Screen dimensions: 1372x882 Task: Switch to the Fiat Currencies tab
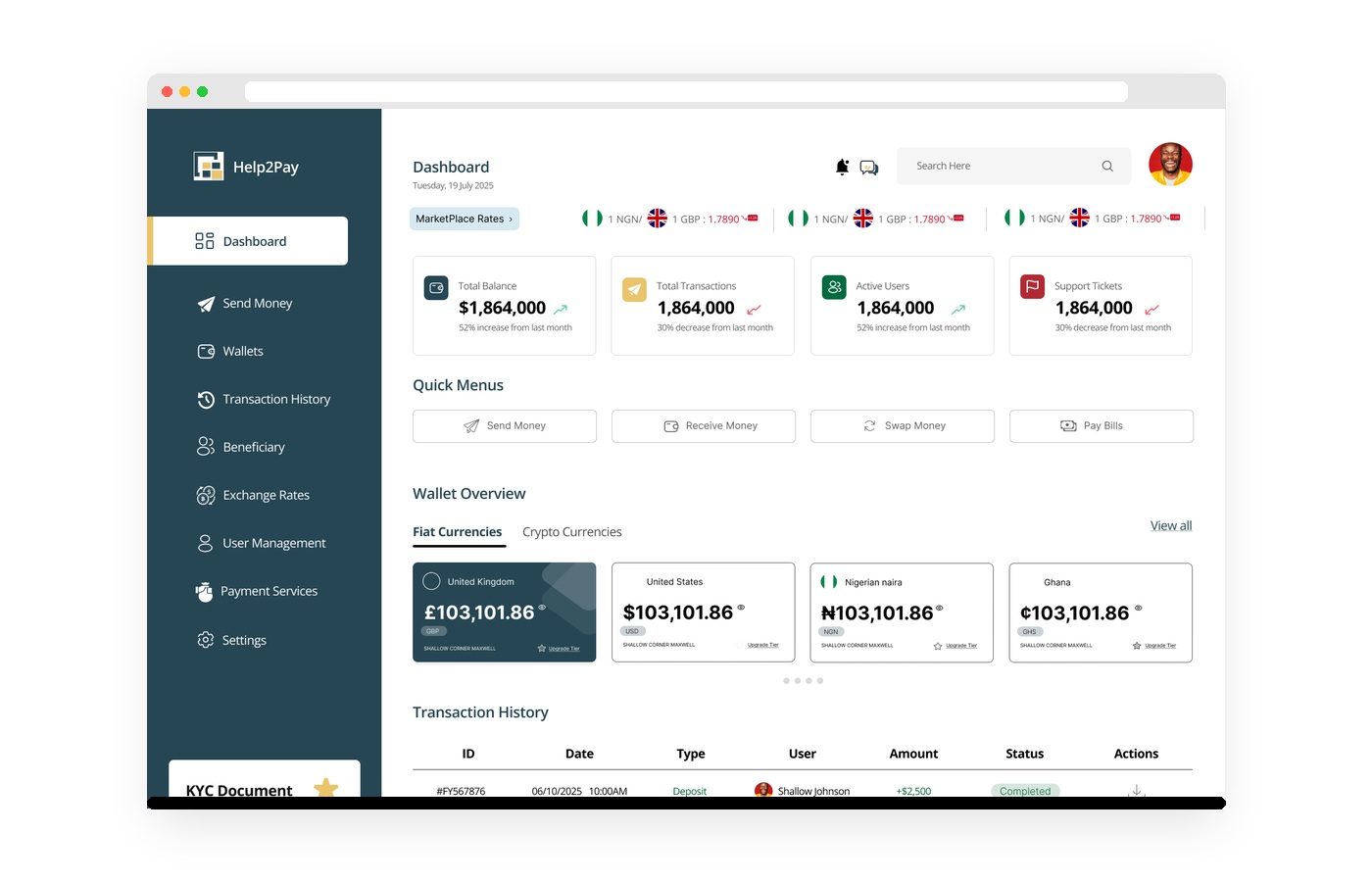click(x=458, y=532)
